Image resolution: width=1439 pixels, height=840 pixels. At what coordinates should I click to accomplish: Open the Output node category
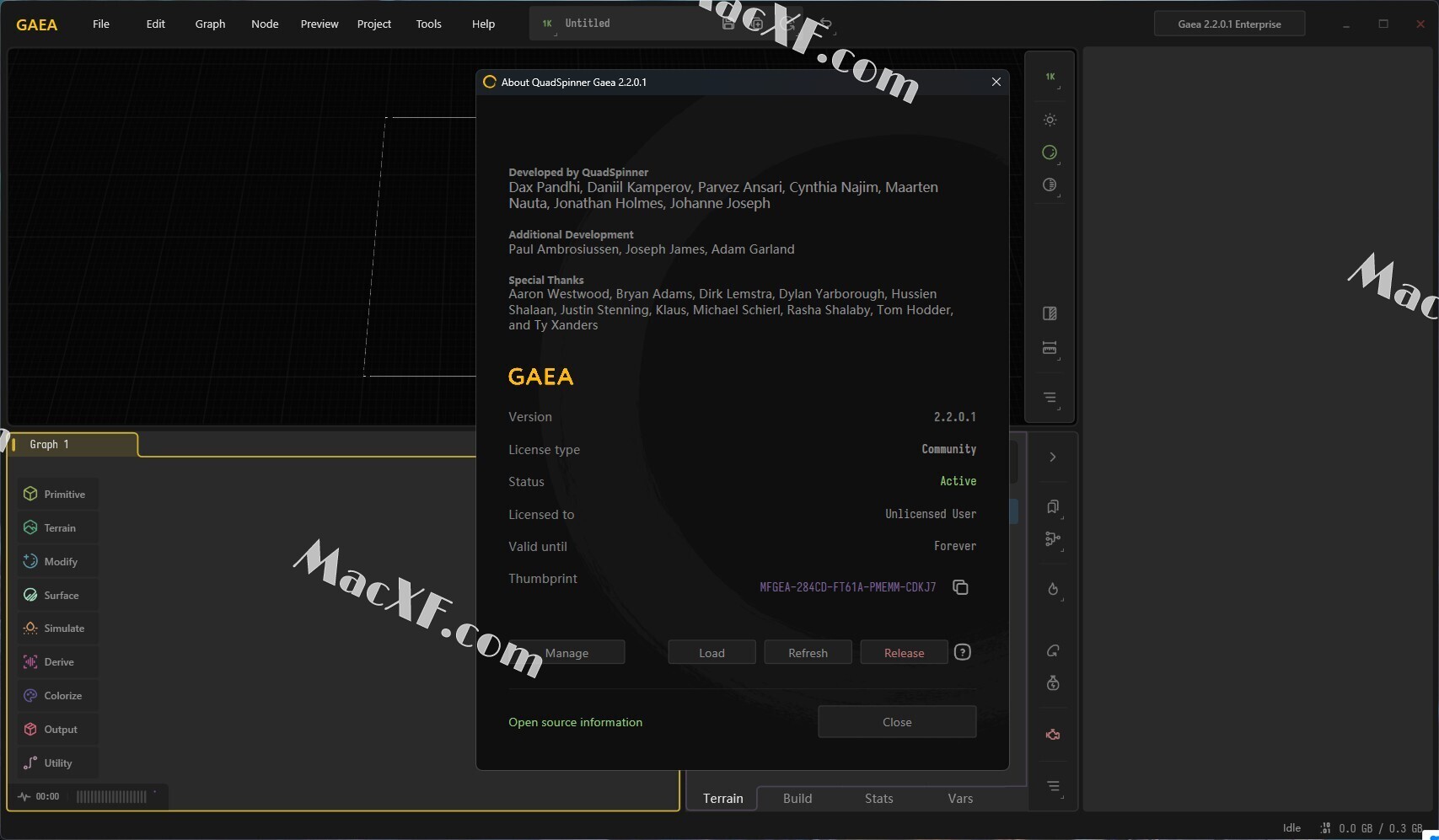57,729
